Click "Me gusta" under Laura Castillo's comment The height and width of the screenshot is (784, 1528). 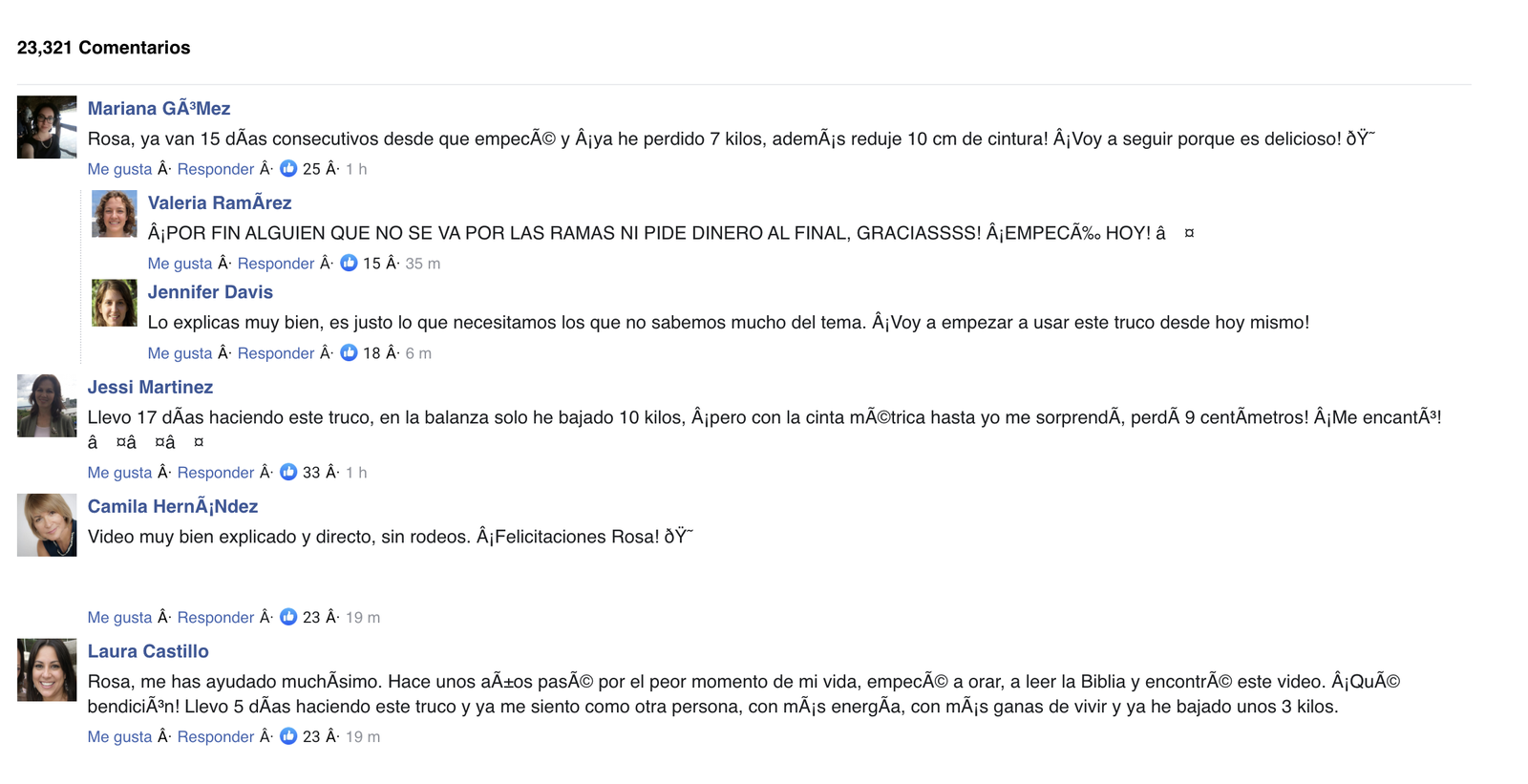(119, 737)
